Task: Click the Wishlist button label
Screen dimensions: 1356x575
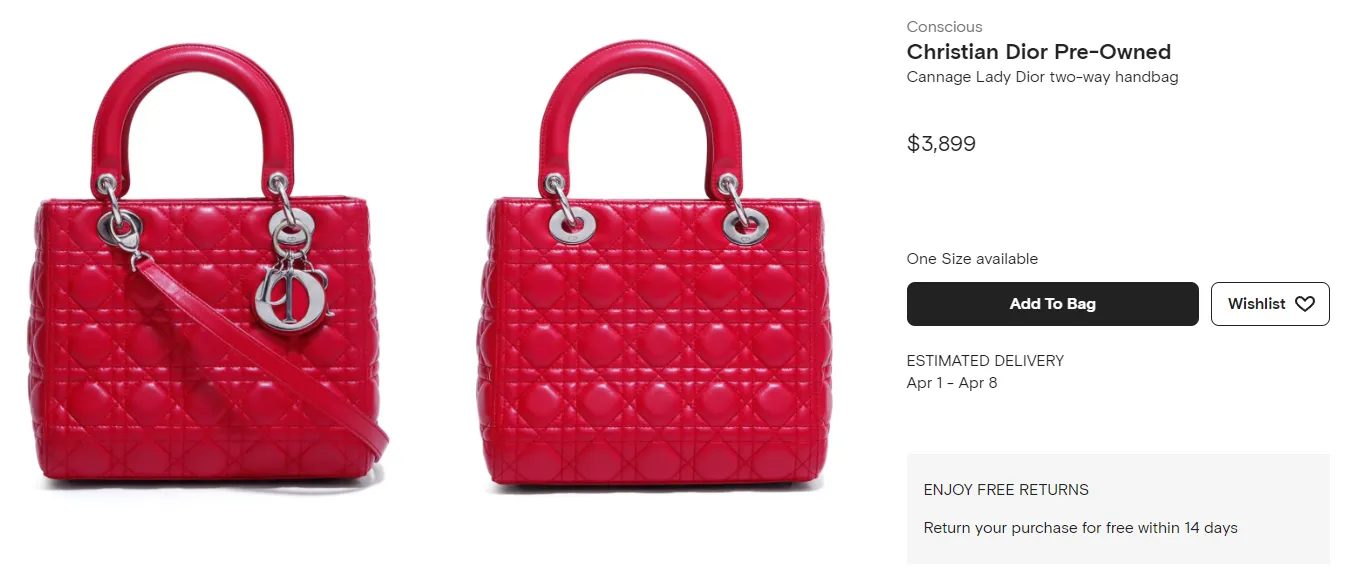Action: tap(1257, 304)
